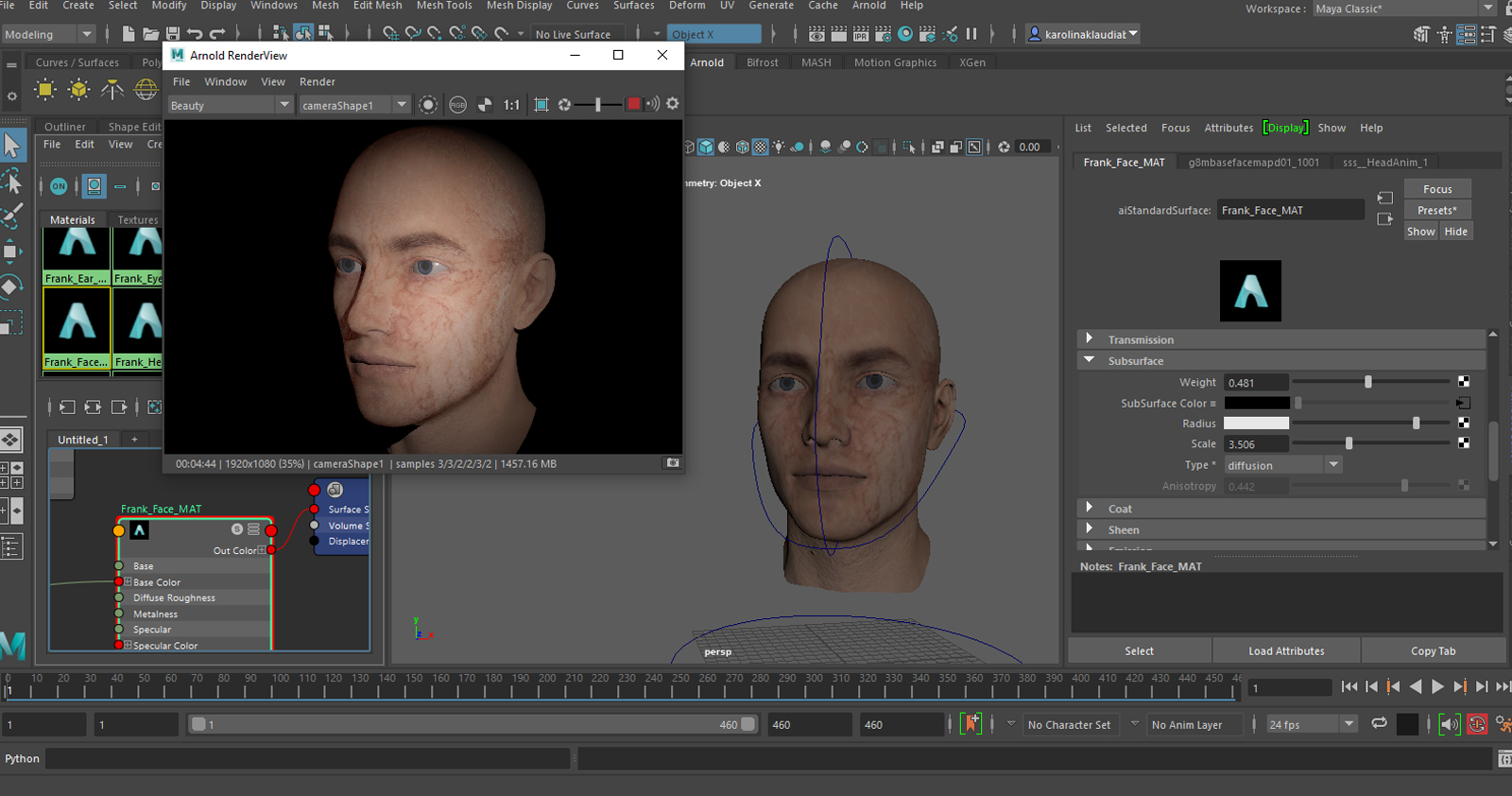Undo the last action
1512x796 pixels.
click(195, 34)
